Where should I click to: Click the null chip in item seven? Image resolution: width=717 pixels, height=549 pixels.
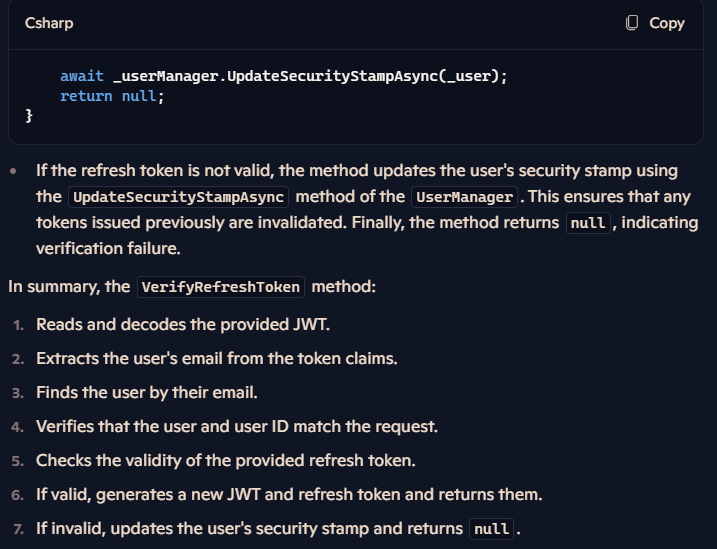[492, 529]
